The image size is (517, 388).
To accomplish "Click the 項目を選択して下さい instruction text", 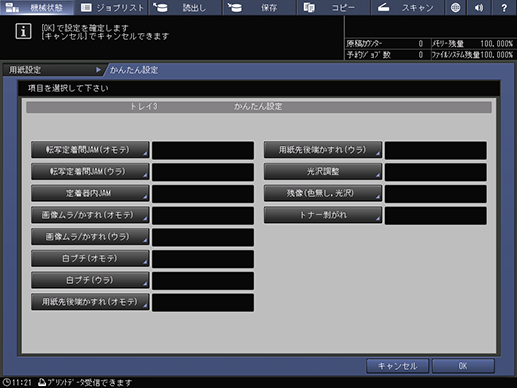I will click(68, 88).
